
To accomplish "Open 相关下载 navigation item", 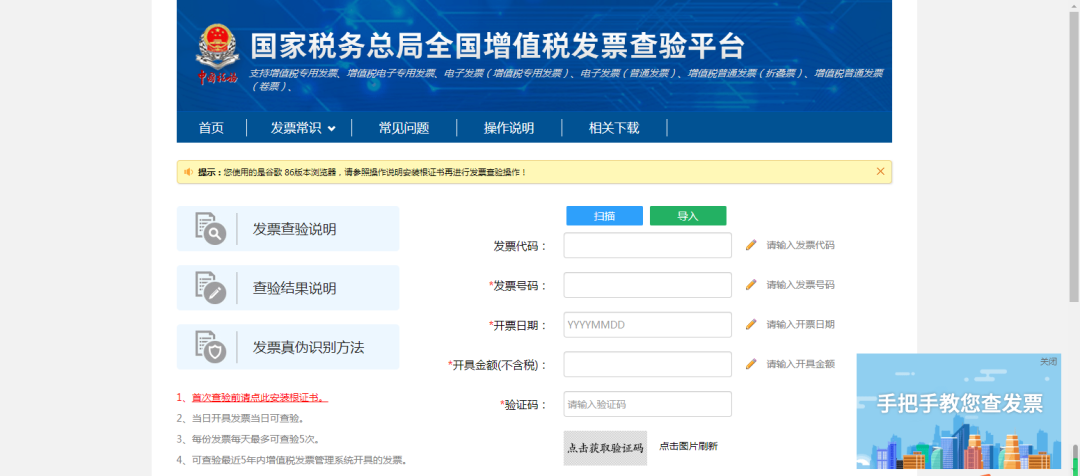I will pos(614,128).
